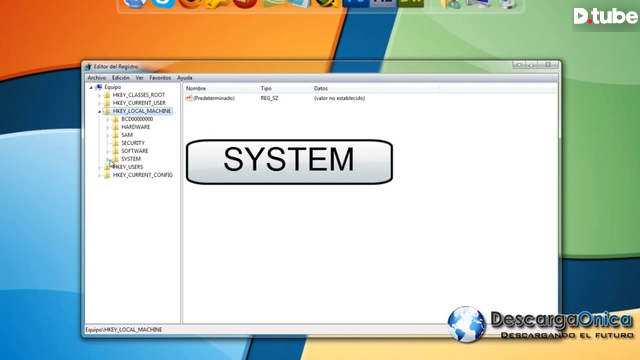This screenshot has width=640, height=360.
Task: Expand the HKEY_CURRENT_CONFIG key
Action: 99,176
